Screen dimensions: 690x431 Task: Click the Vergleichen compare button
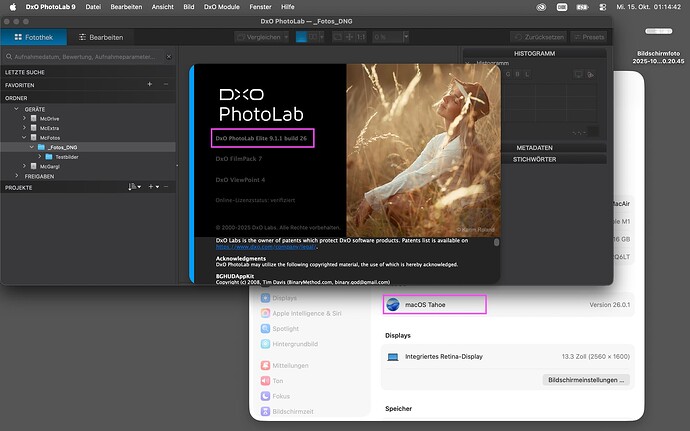pyautogui.click(x=260, y=37)
